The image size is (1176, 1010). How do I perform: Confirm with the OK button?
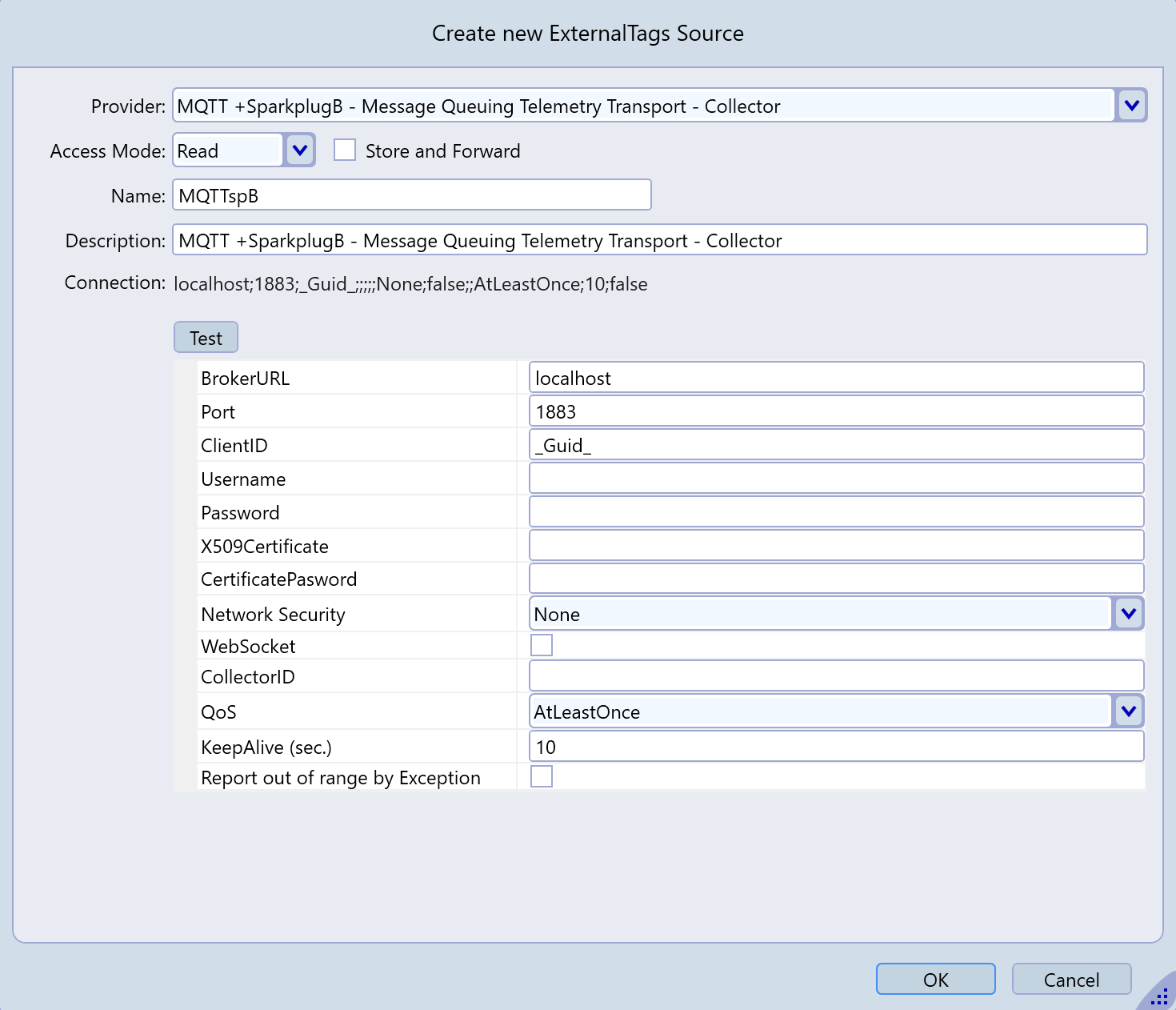(935, 980)
